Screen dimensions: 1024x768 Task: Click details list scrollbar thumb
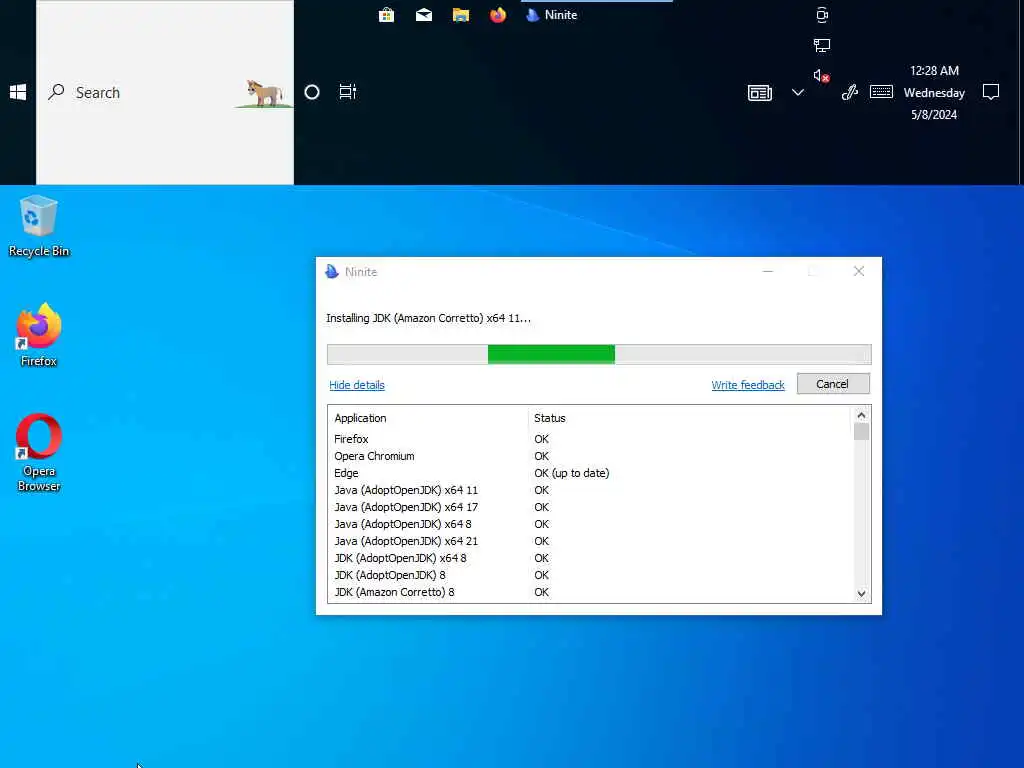click(861, 432)
